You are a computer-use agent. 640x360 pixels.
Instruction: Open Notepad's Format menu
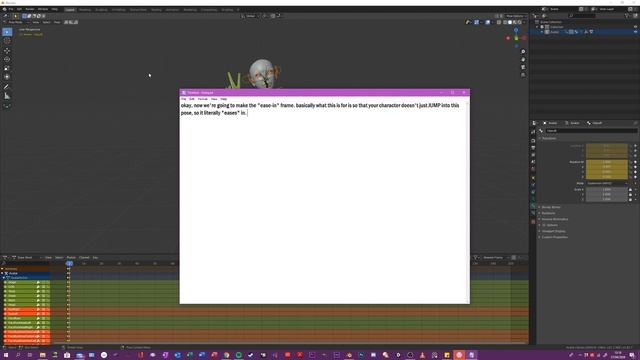202,99
